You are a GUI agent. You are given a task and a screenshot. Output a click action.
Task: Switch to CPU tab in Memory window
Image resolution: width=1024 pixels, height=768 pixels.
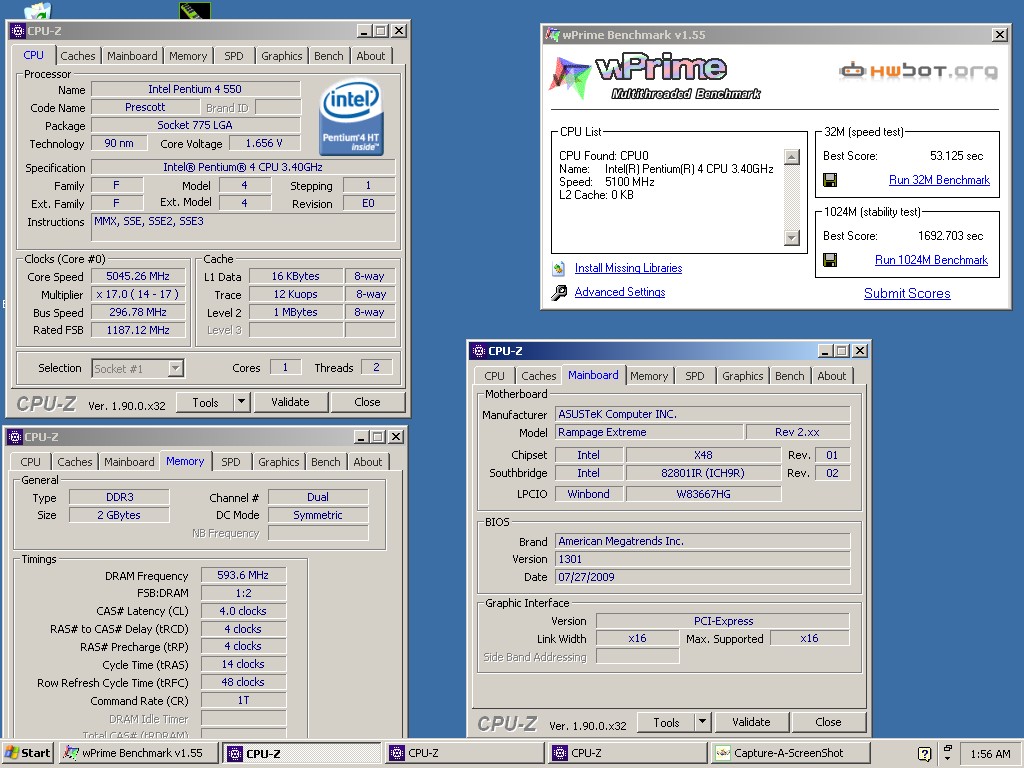coord(30,462)
